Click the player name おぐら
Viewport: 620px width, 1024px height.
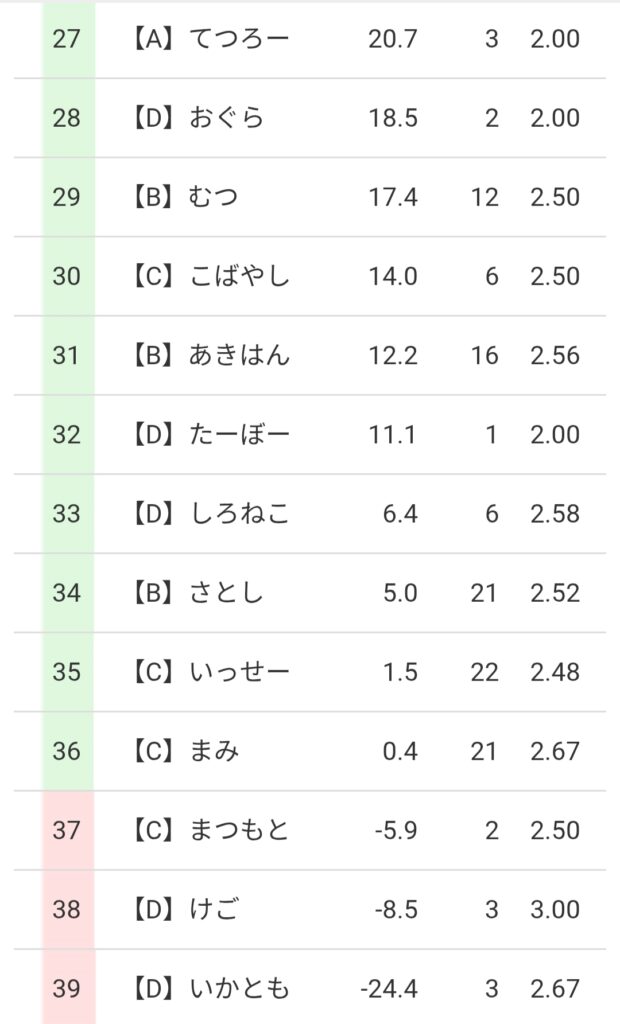pos(227,119)
